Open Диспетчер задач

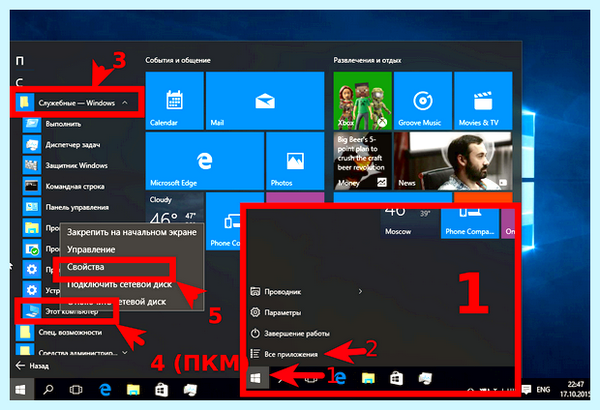coord(73,145)
